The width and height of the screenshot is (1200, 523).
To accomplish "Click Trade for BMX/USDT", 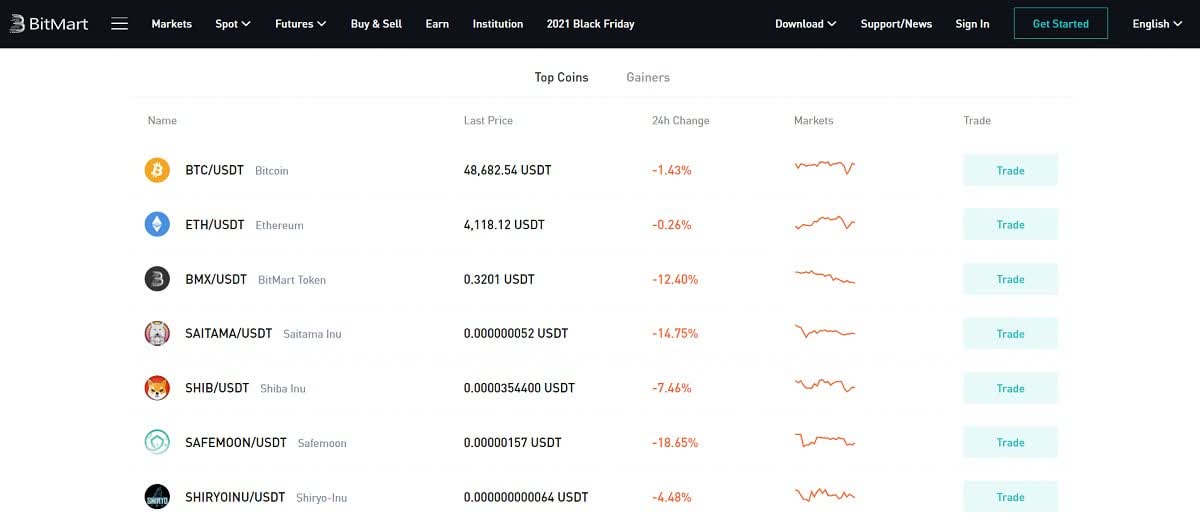I will 1010,279.
